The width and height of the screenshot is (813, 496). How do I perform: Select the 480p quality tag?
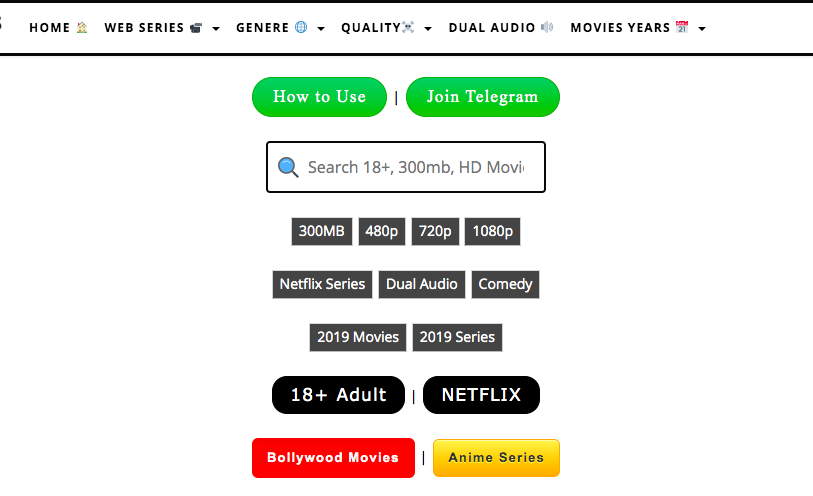point(381,231)
